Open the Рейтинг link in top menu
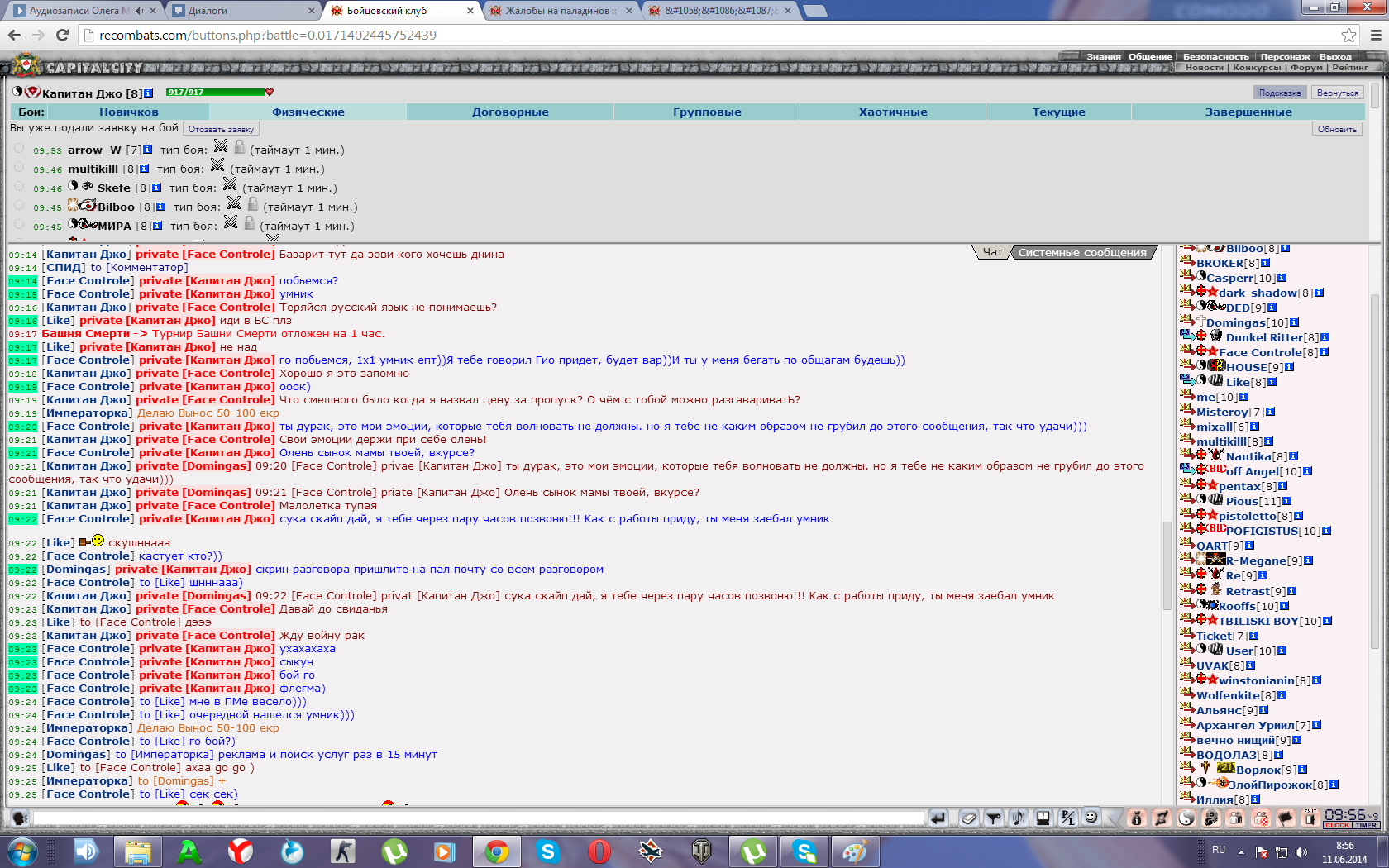The height and width of the screenshot is (868, 1389). (x=1350, y=67)
